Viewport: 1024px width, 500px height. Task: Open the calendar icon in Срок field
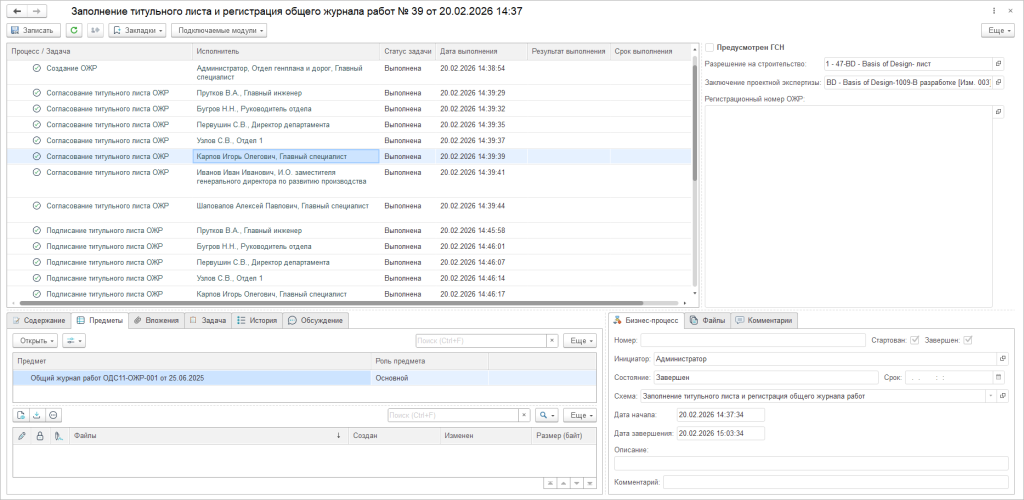pyautogui.click(x=998, y=377)
